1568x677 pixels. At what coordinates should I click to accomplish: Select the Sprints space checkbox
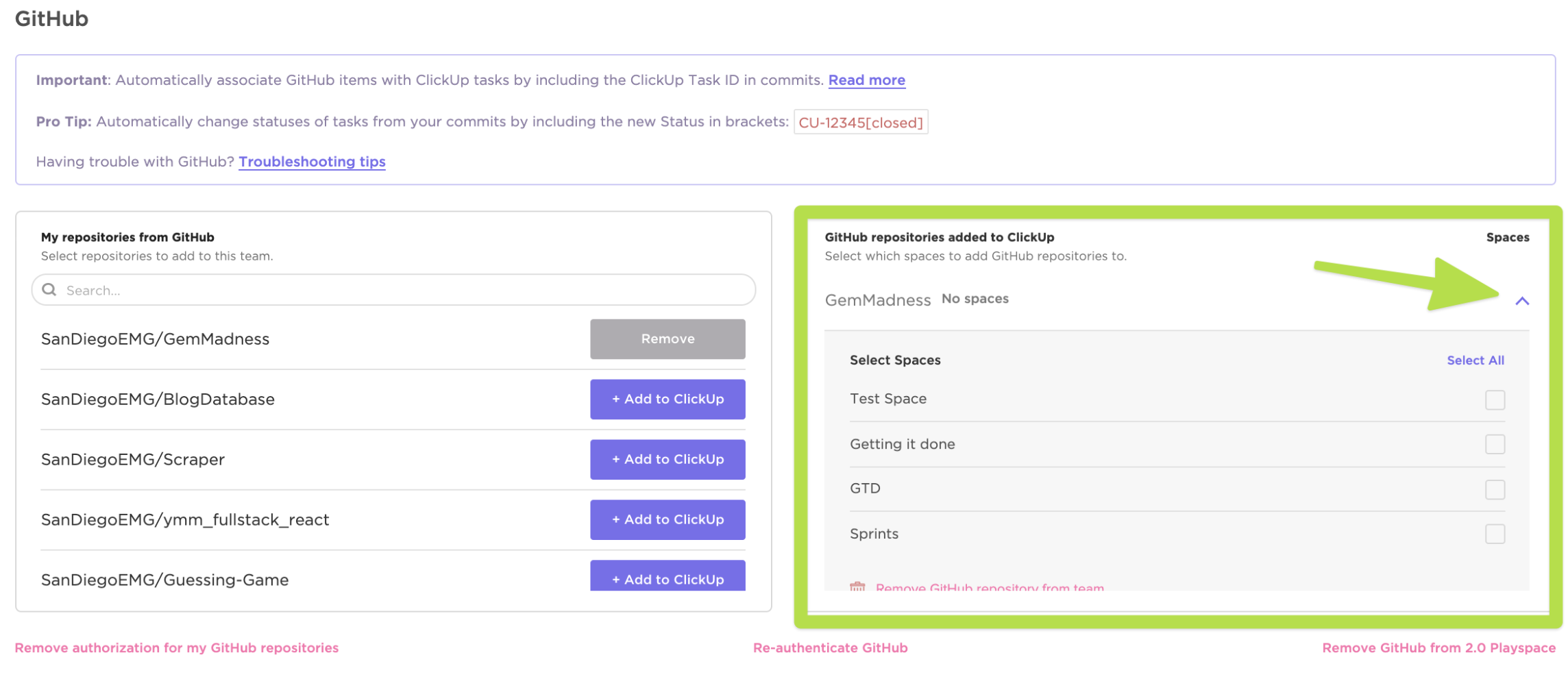tap(1495, 534)
